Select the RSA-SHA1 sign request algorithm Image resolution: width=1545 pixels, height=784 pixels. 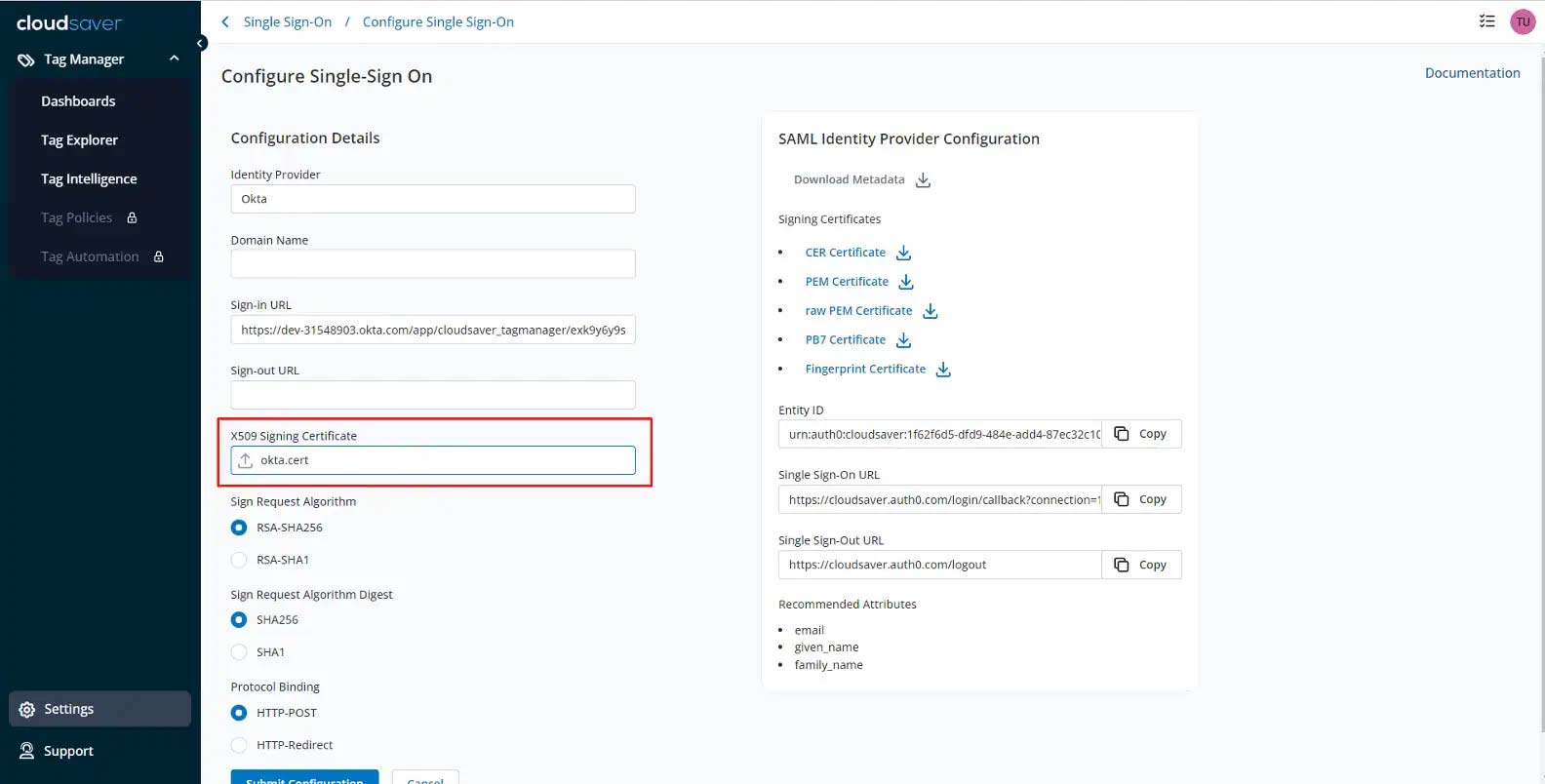tap(239, 560)
